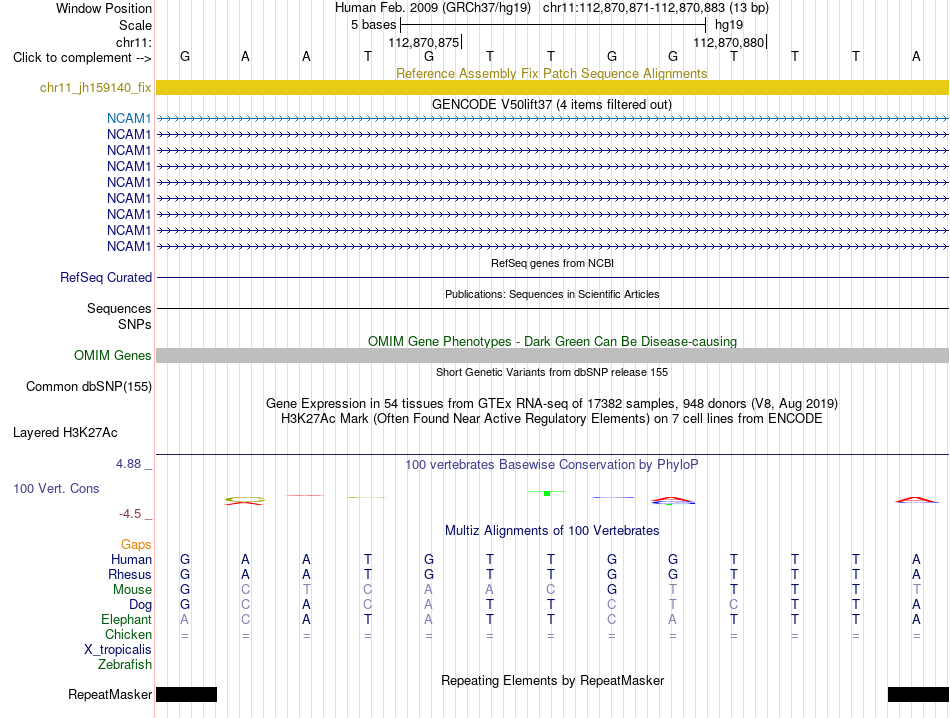Click the Mouse species label
The width and height of the screenshot is (950, 718).
[x=132, y=590]
